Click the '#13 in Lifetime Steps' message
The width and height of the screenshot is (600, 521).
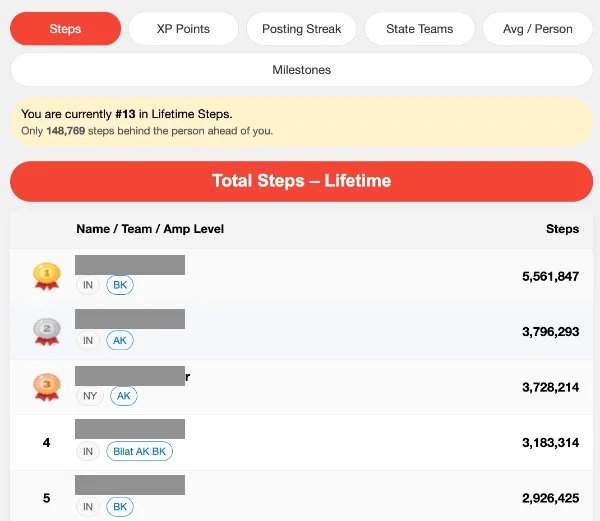click(x=127, y=114)
